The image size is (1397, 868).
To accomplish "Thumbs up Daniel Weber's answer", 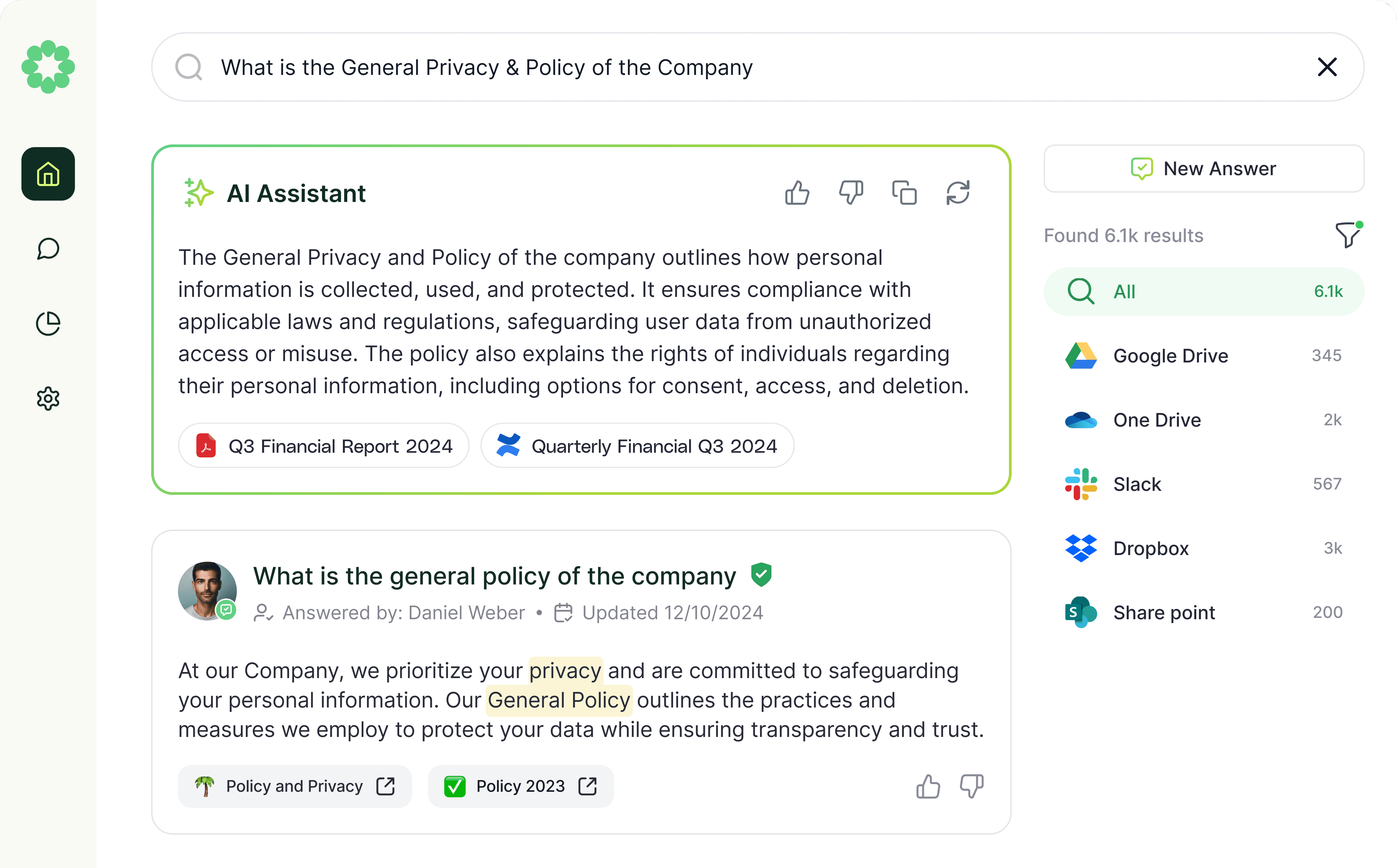I will click(928, 786).
